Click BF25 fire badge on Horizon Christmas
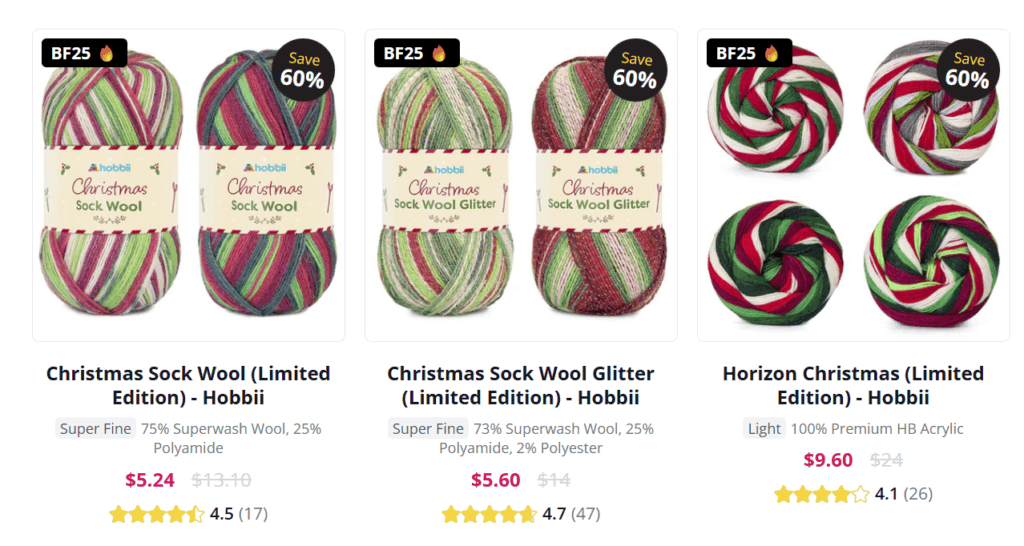1024x546 pixels. tap(749, 53)
